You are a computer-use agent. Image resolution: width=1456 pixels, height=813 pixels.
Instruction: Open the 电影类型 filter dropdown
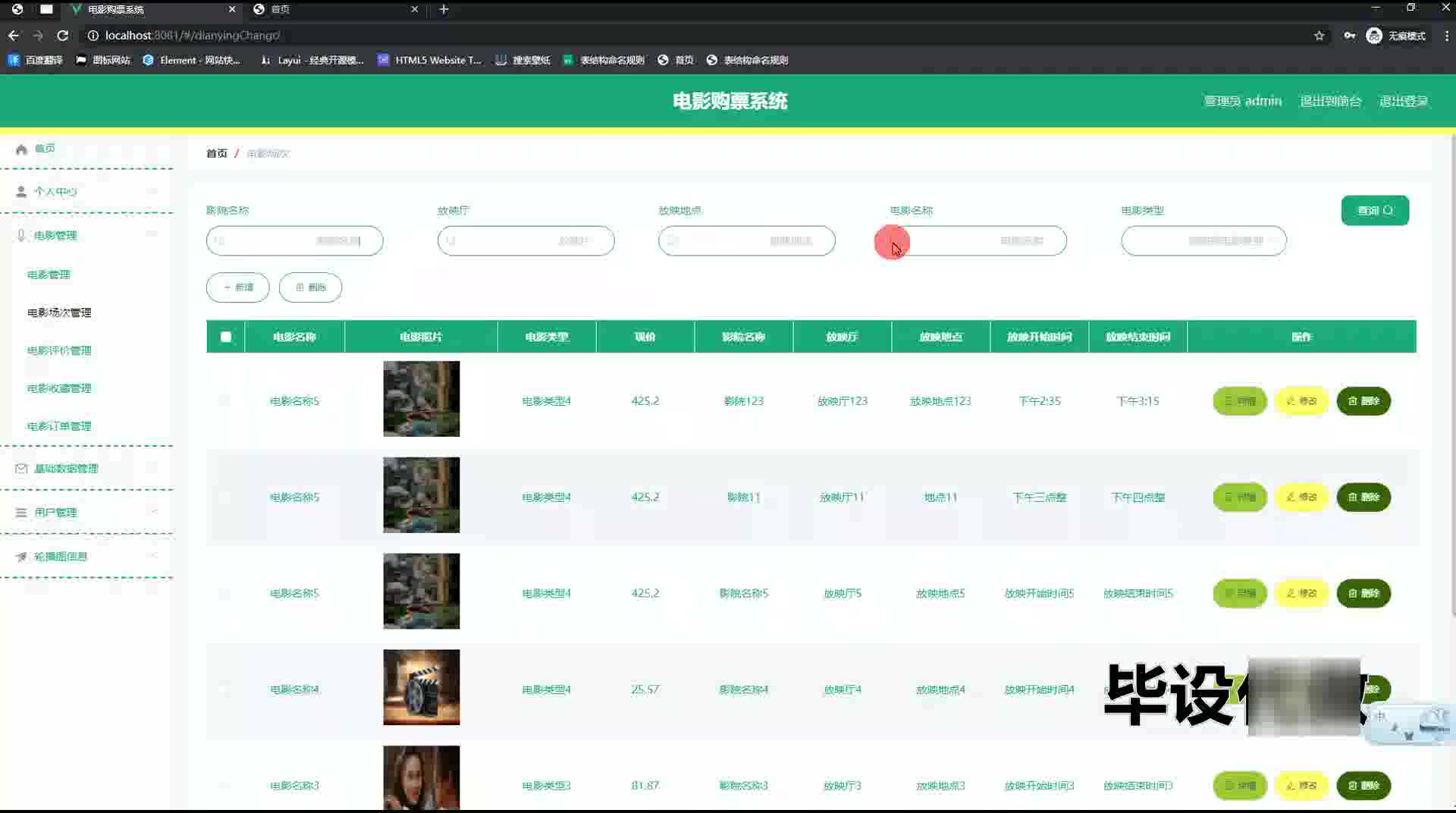[1203, 241]
